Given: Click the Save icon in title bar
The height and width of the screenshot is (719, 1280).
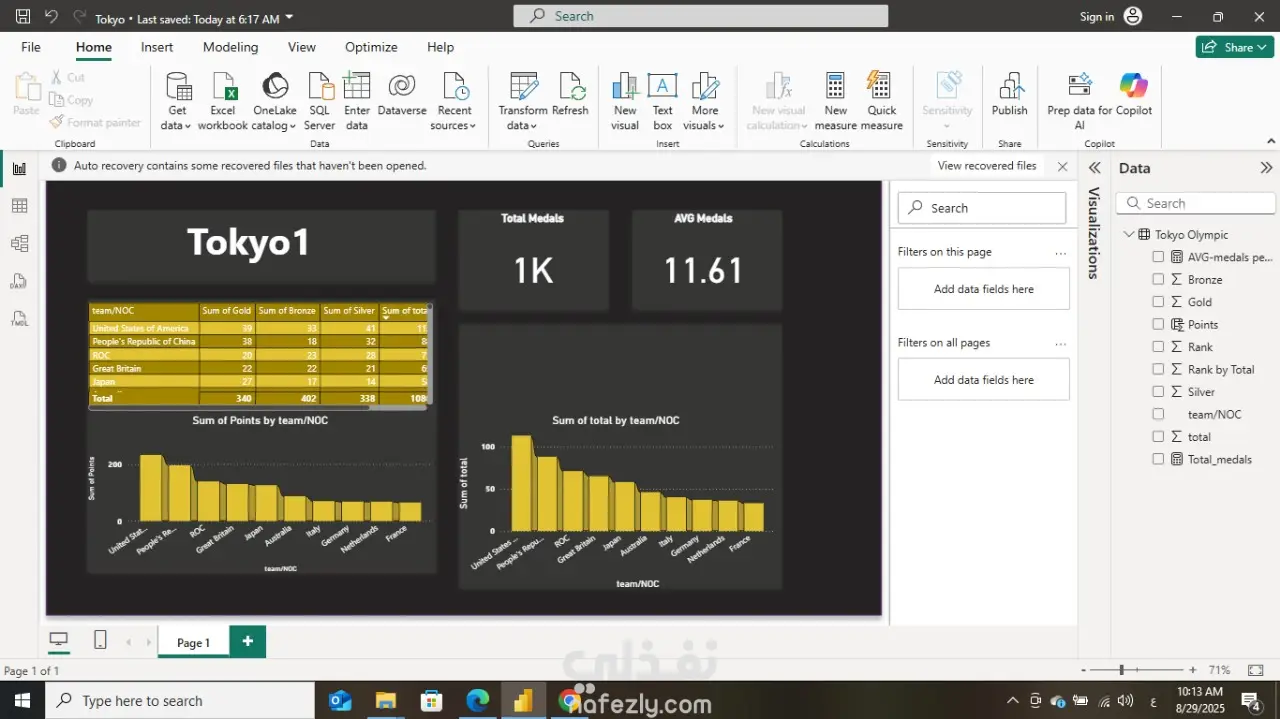Looking at the screenshot, I should [23, 17].
